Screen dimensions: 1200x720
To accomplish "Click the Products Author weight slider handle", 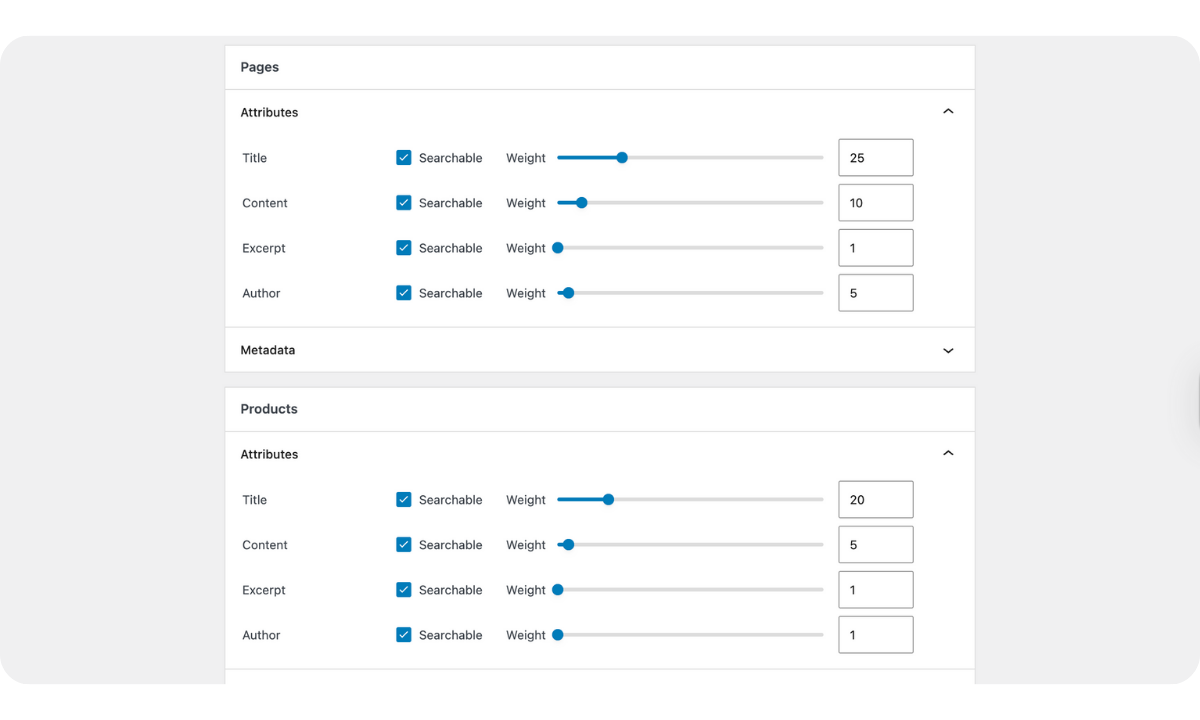I will (x=558, y=635).
